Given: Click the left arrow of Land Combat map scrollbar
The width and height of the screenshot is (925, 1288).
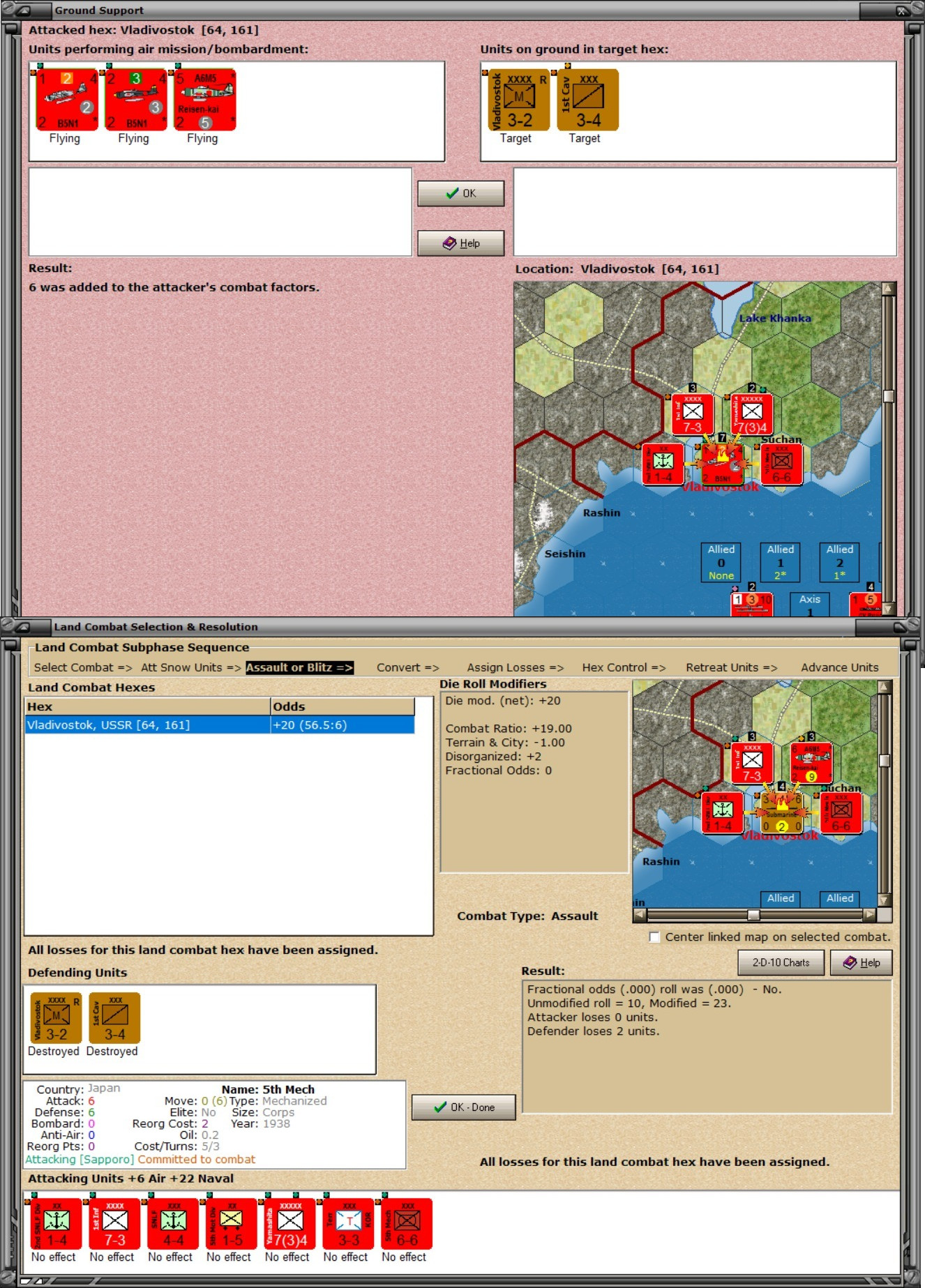Looking at the screenshot, I should (640, 915).
